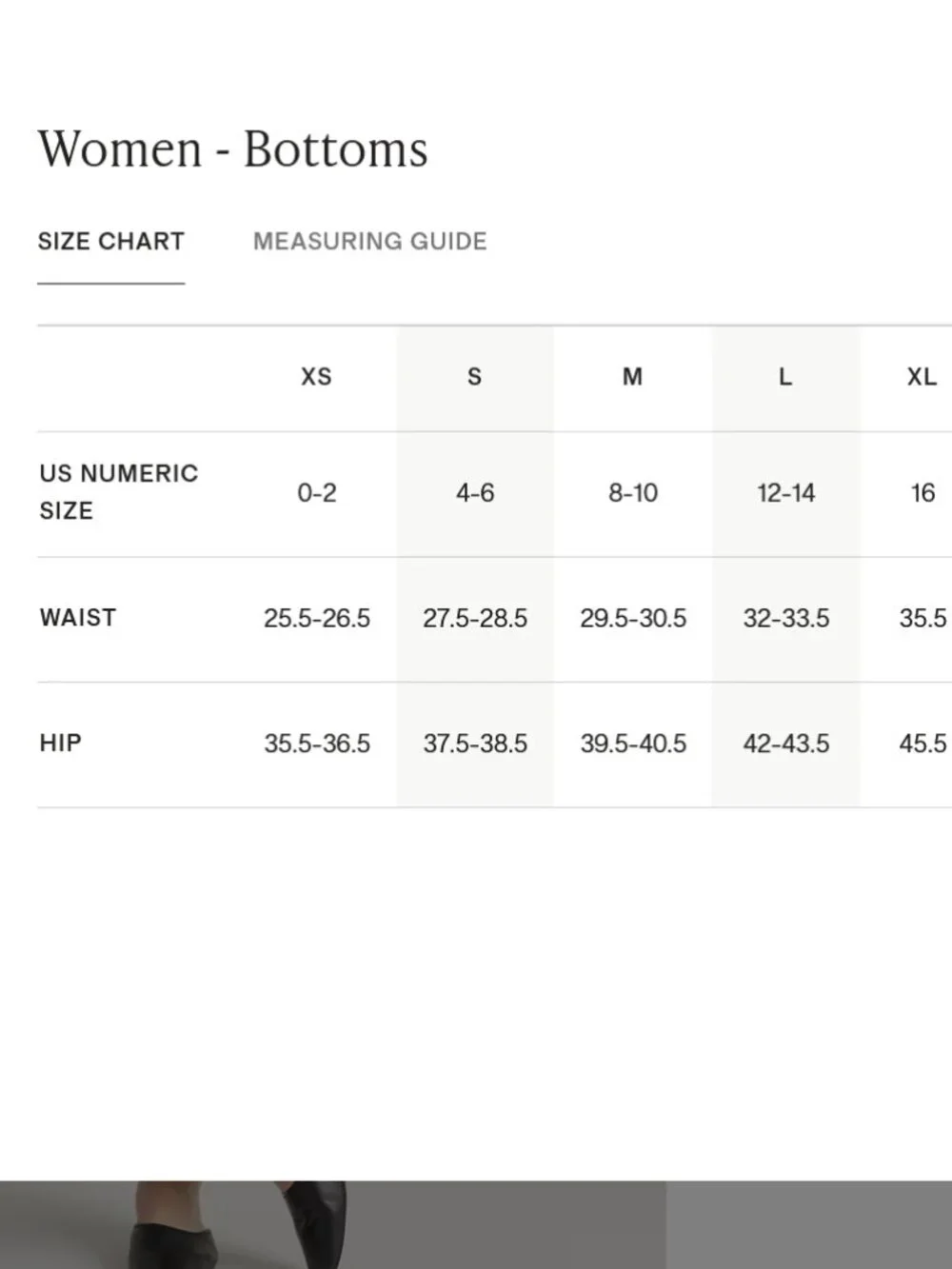Click the S size column header
This screenshot has height=1269, width=952.
point(474,377)
